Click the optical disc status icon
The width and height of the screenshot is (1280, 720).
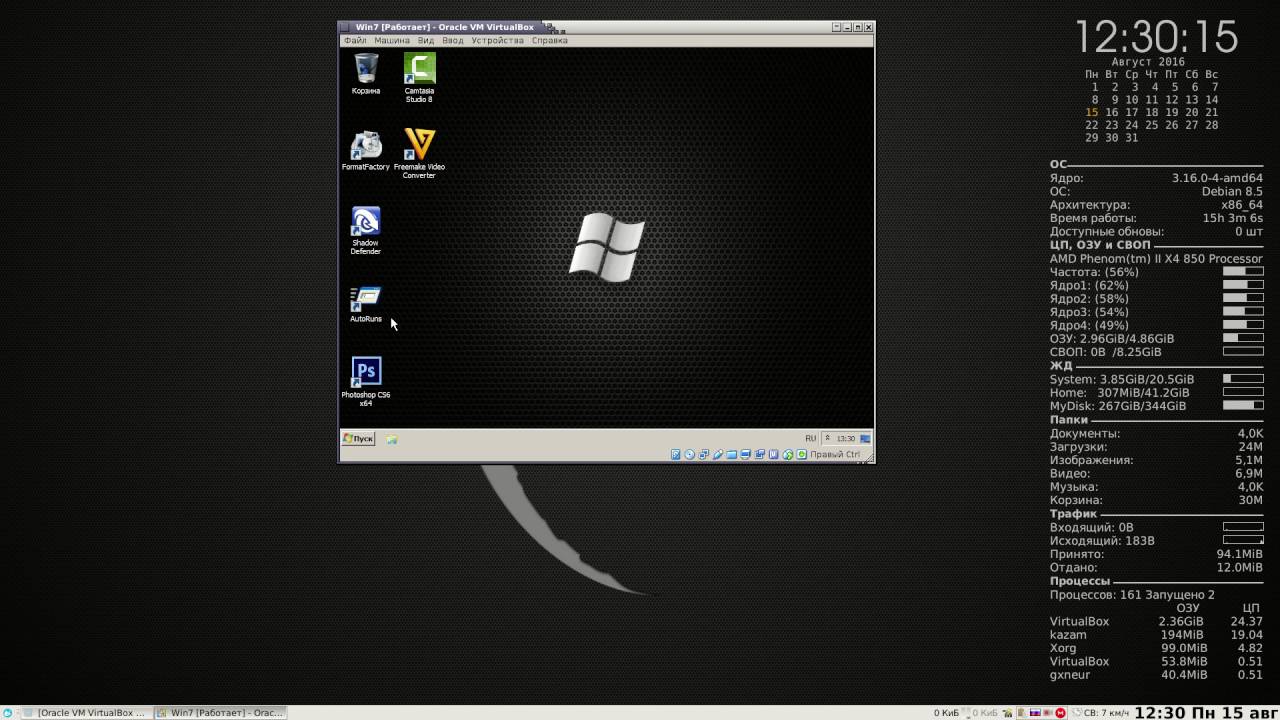point(690,454)
